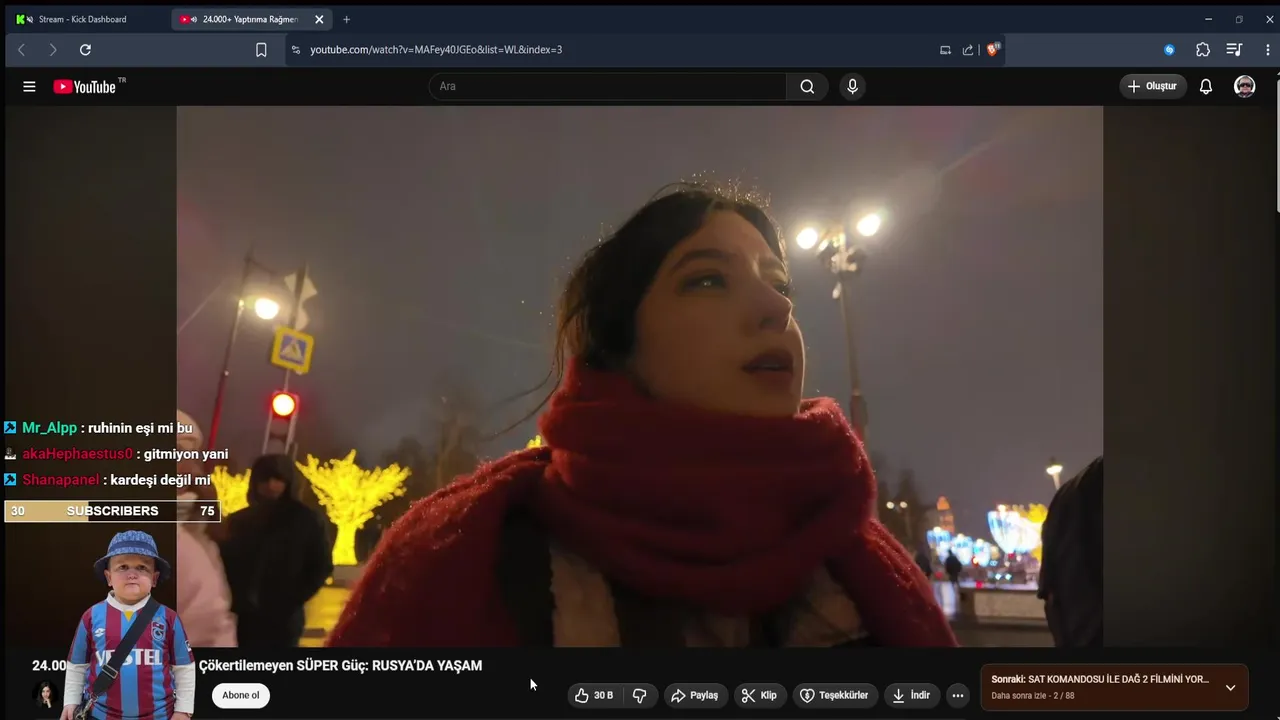Click the youtube.com address bar URL
1280x720 pixels.
pos(436,50)
